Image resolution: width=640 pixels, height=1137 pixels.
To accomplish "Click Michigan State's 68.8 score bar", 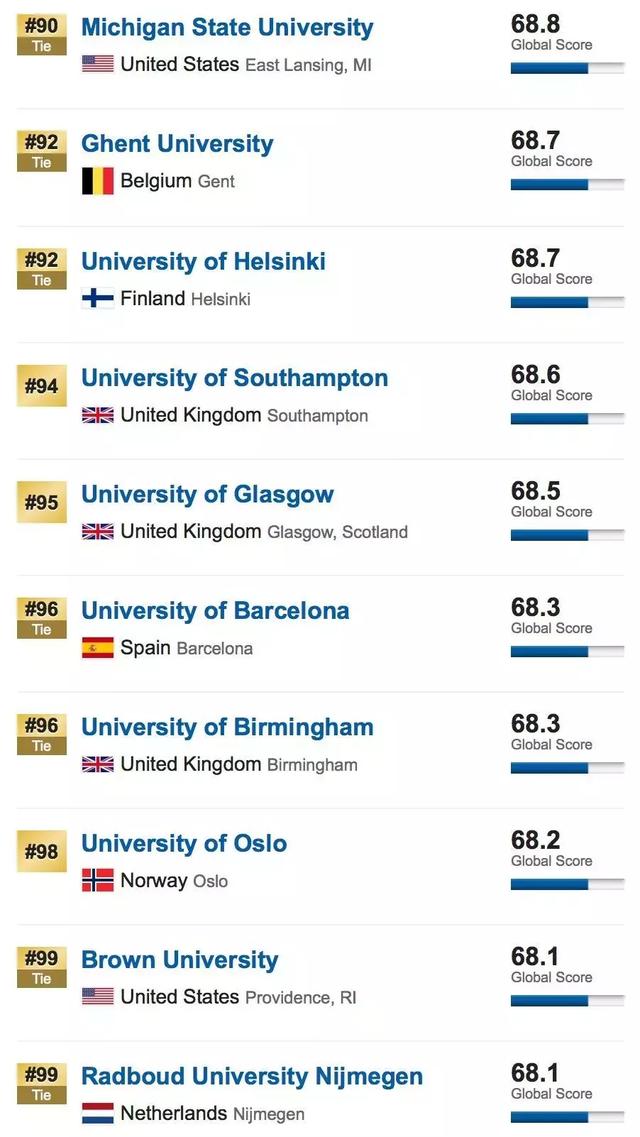I will point(567,68).
